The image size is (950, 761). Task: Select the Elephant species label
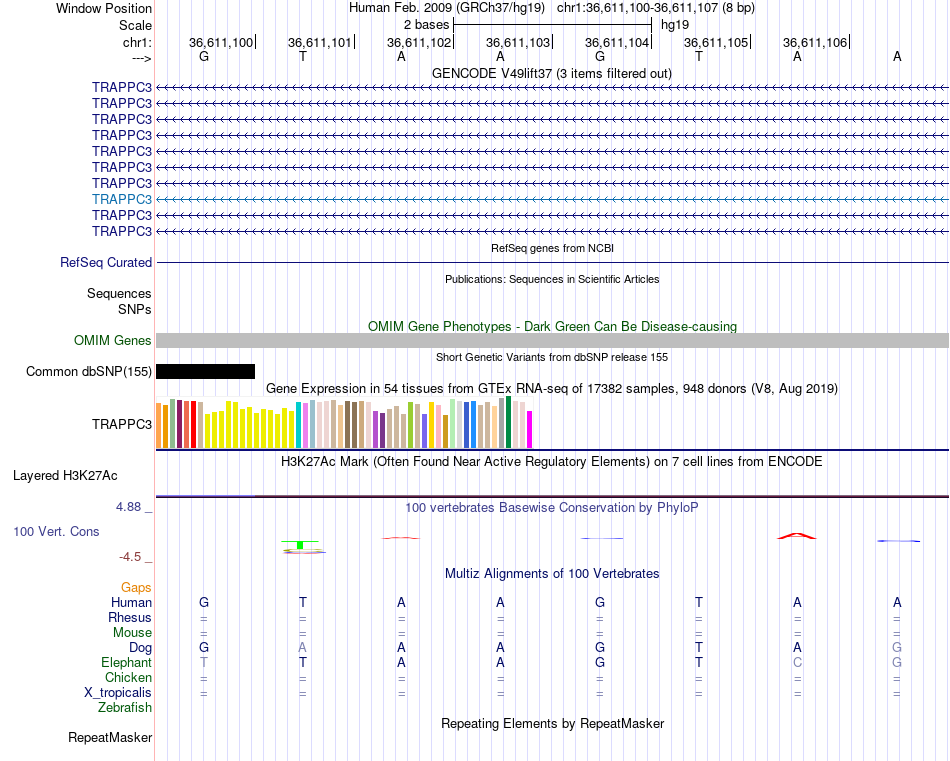126,662
